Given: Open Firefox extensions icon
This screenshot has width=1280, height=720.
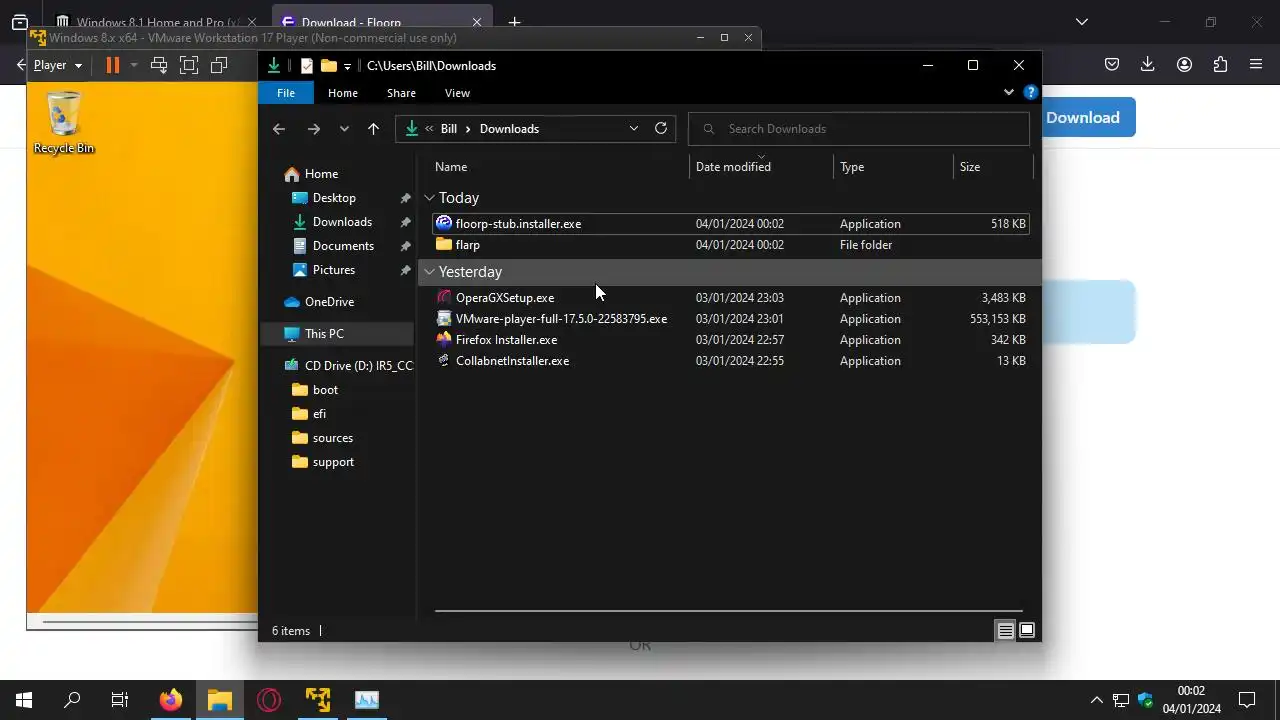Looking at the screenshot, I should coord(1220,64).
